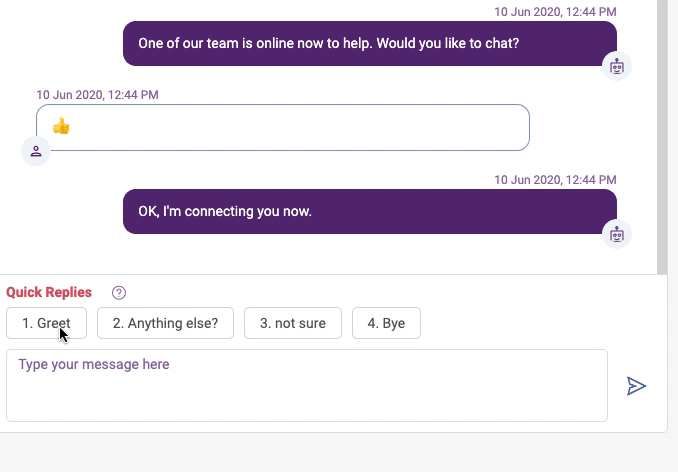Click the top timestamp above the first bot message
This screenshot has width=678, height=472.
555,12
